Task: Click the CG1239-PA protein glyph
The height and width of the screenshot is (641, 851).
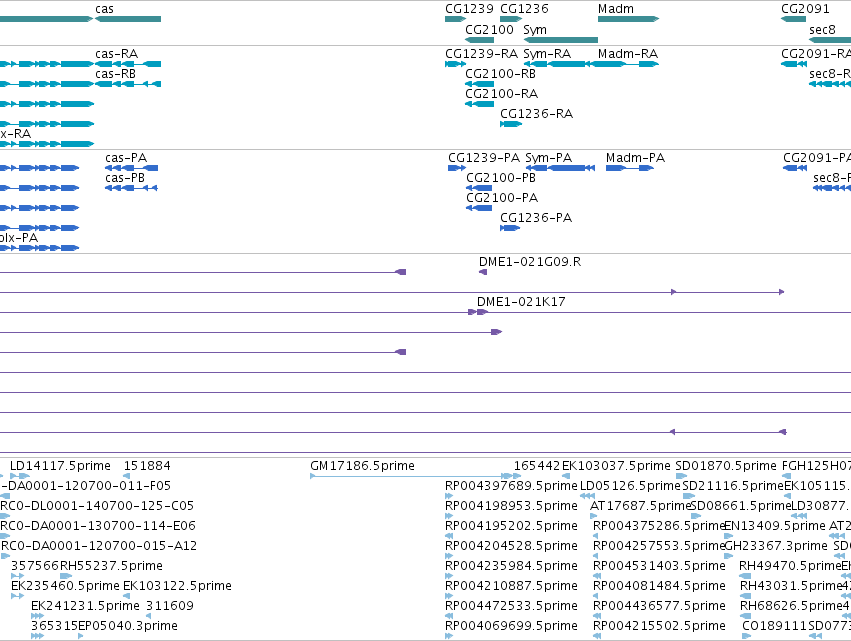Action: tap(457, 168)
